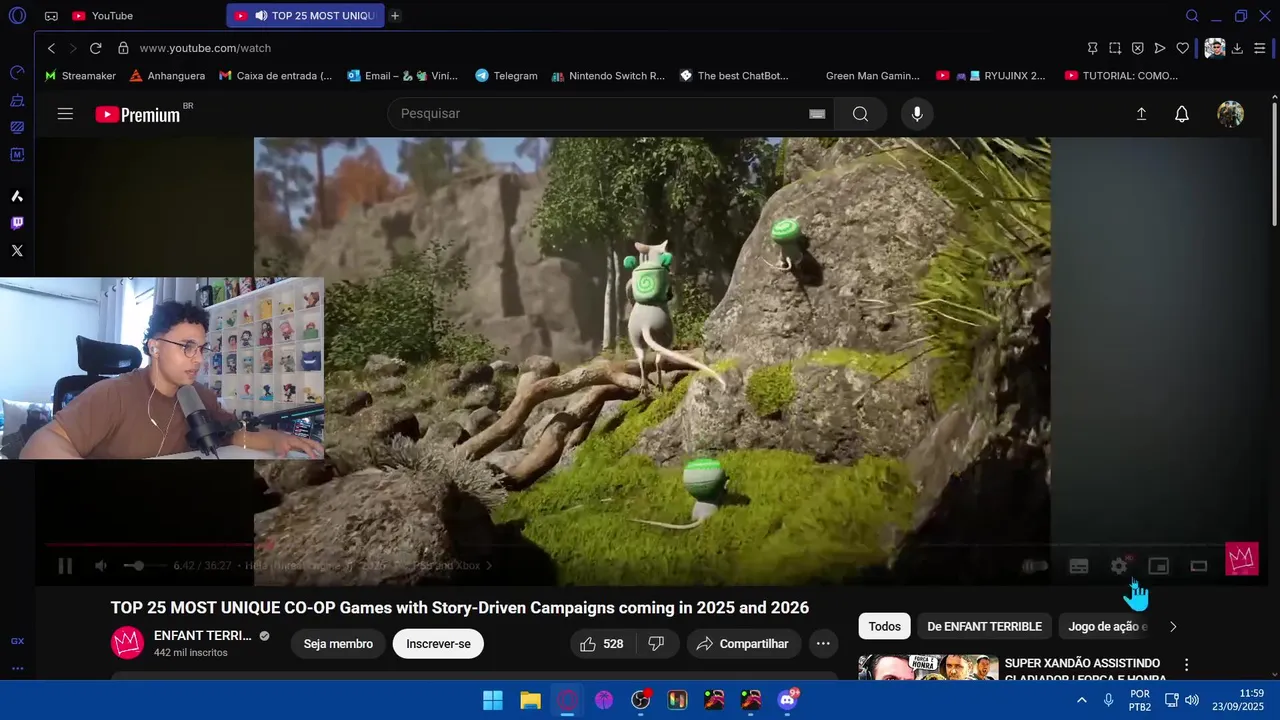Click Compartilhar share button
This screenshot has height=720, width=1280.
coord(743,644)
